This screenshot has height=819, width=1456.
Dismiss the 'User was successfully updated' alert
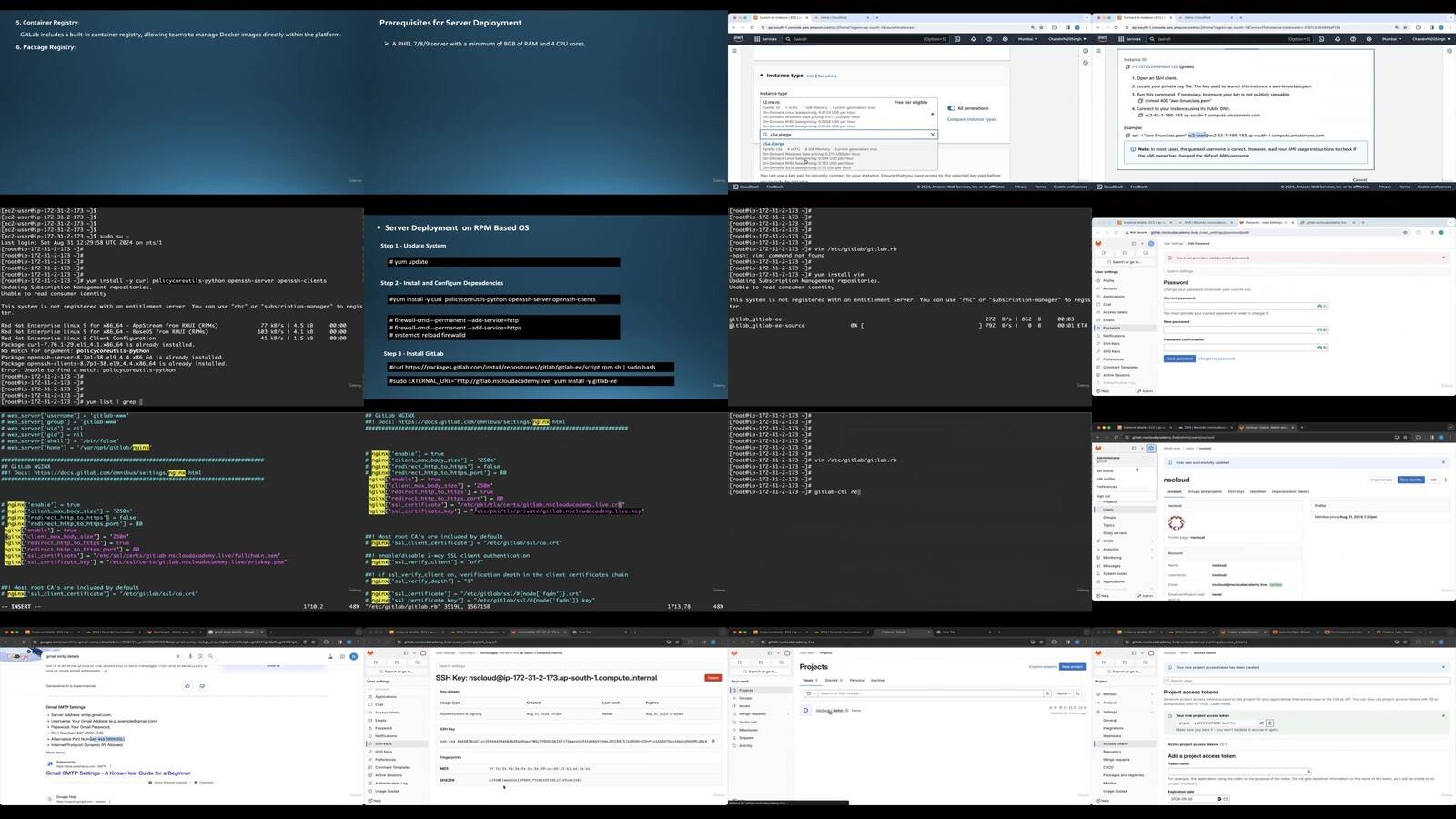1443,462
